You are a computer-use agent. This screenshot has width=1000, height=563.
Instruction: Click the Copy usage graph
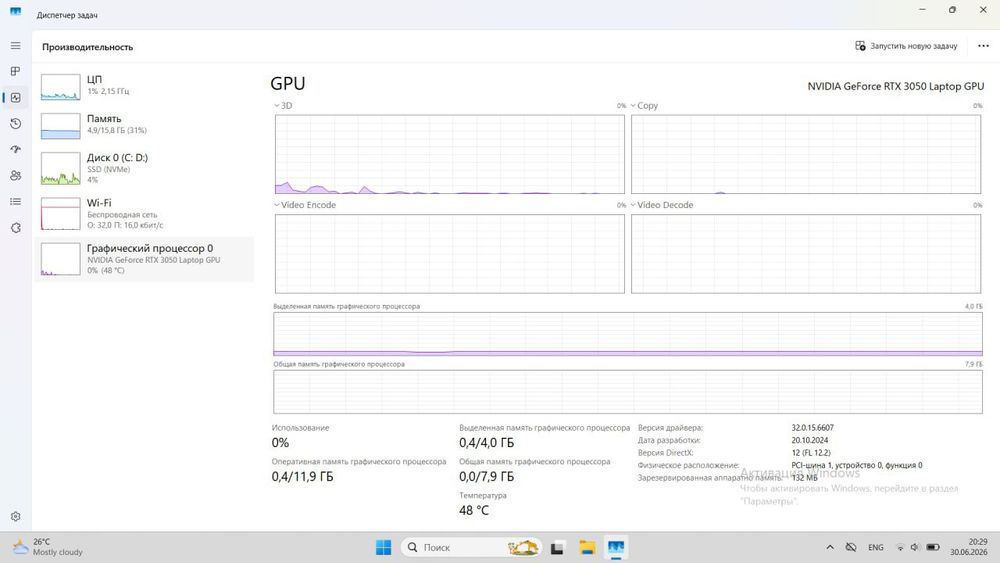(x=806, y=154)
